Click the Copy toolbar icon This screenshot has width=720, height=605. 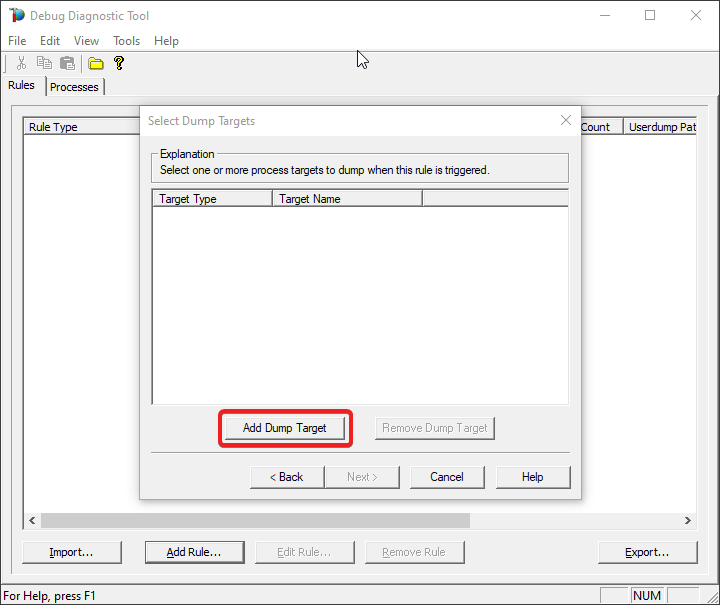(x=45, y=63)
